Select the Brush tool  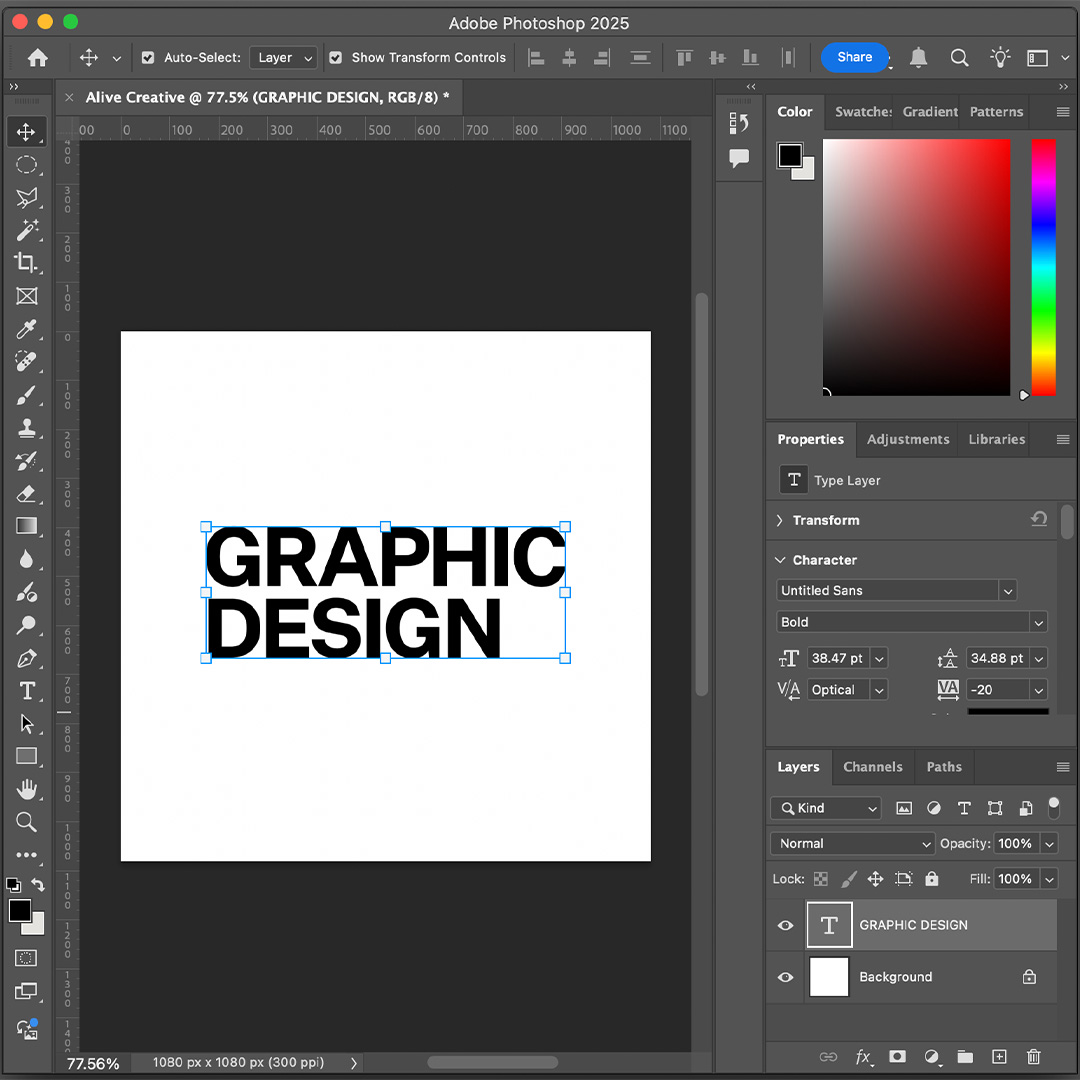27,395
